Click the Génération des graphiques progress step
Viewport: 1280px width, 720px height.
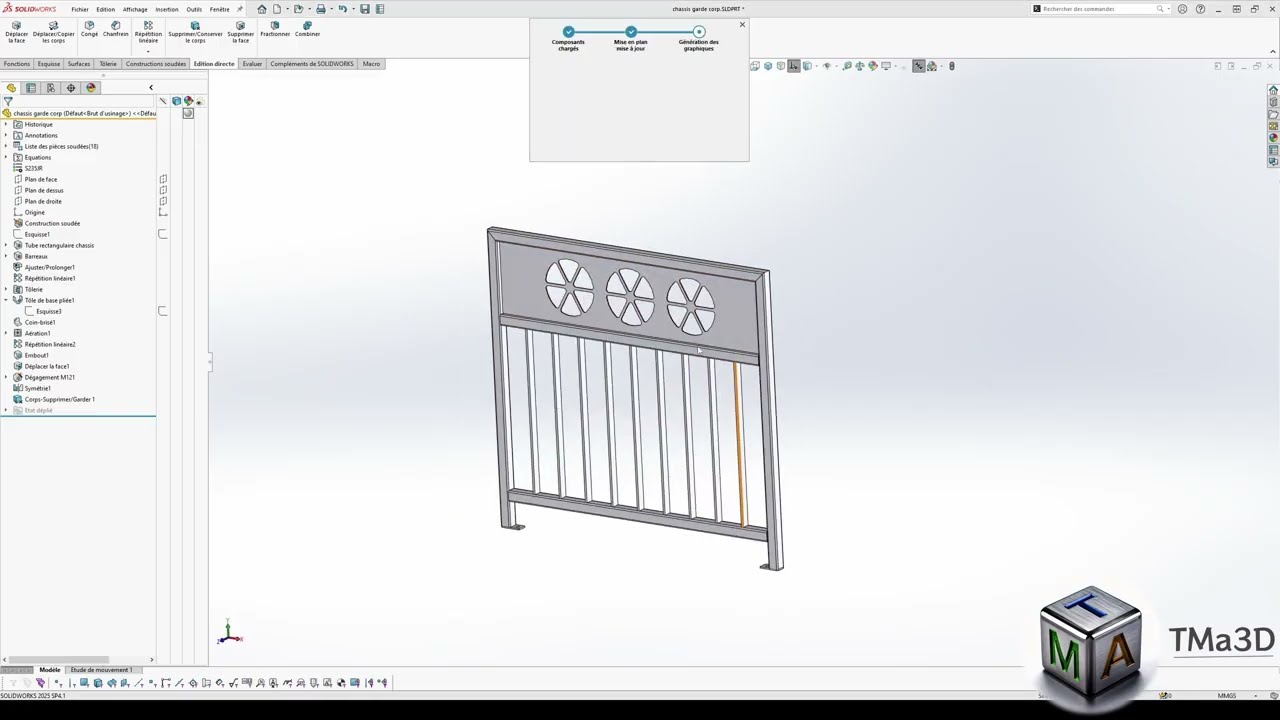(x=698, y=39)
